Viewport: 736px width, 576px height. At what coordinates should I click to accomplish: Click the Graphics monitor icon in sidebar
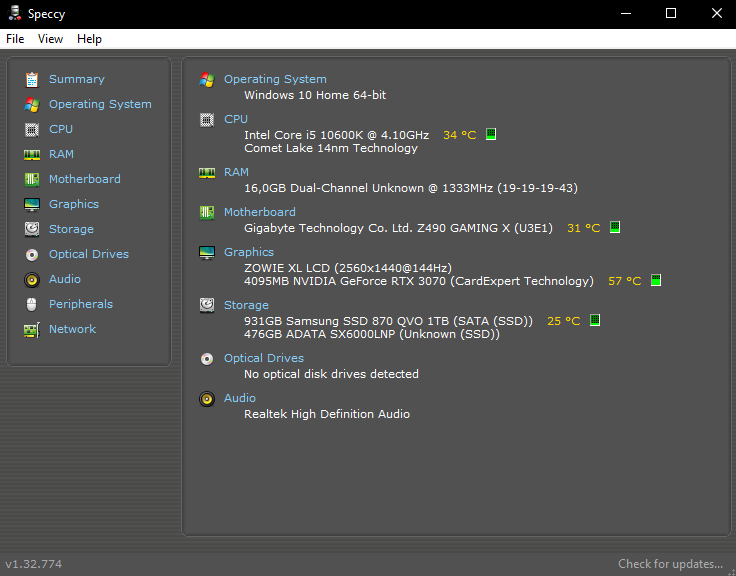32,204
